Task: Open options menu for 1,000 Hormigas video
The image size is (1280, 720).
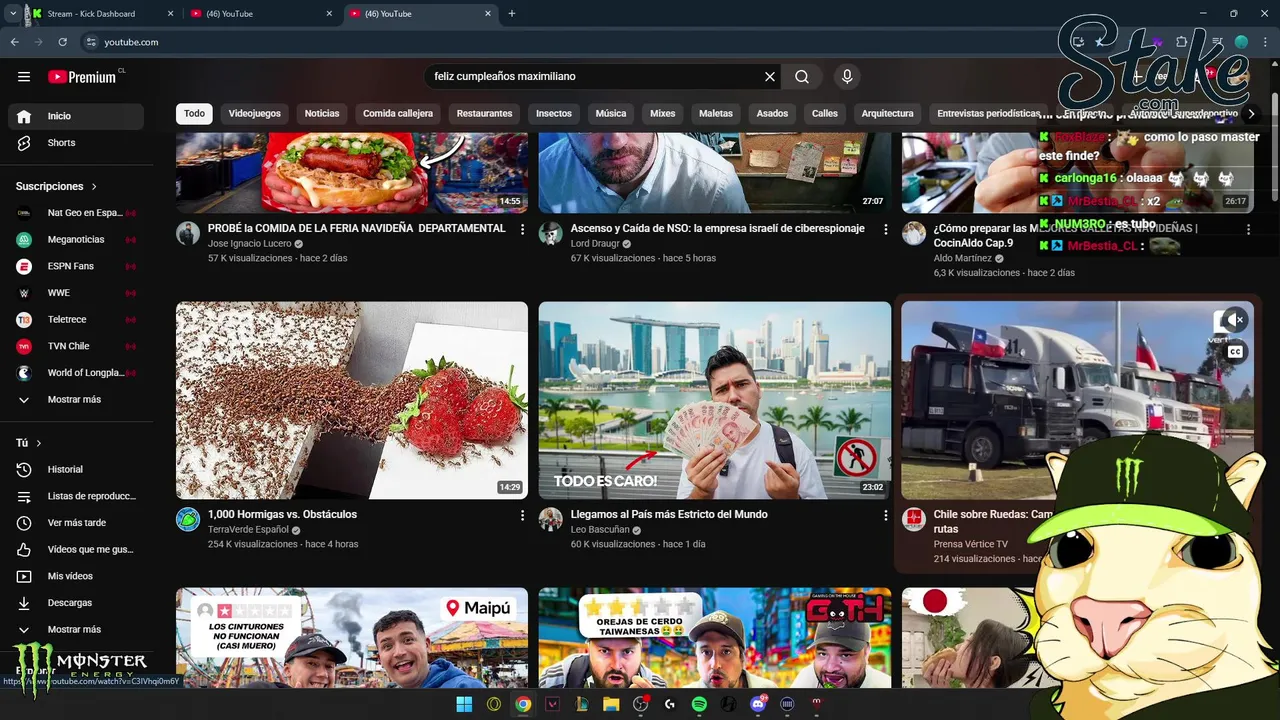Action: 522,515
